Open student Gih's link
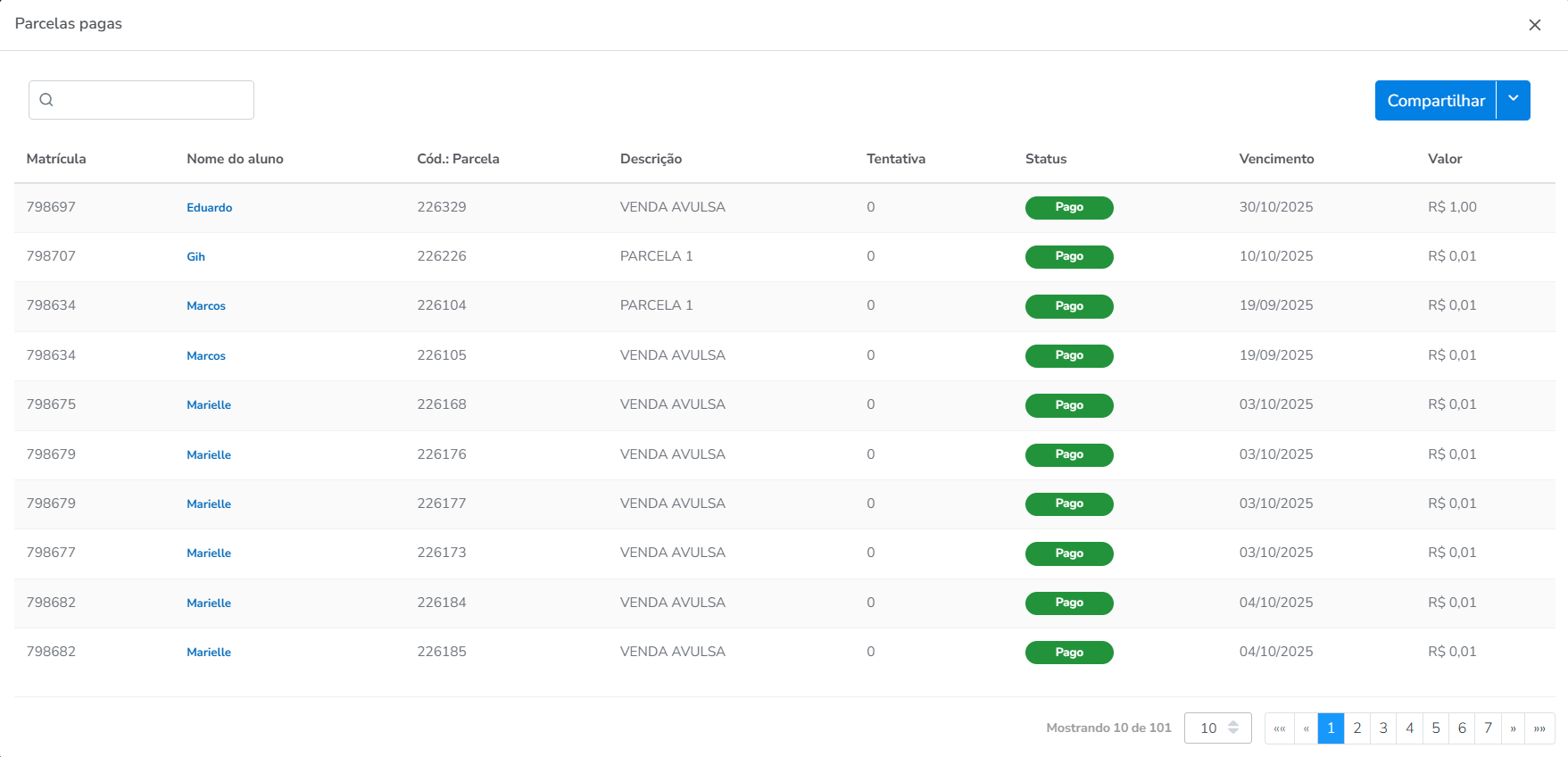Screen dimensions: 1568x757 coord(195,257)
